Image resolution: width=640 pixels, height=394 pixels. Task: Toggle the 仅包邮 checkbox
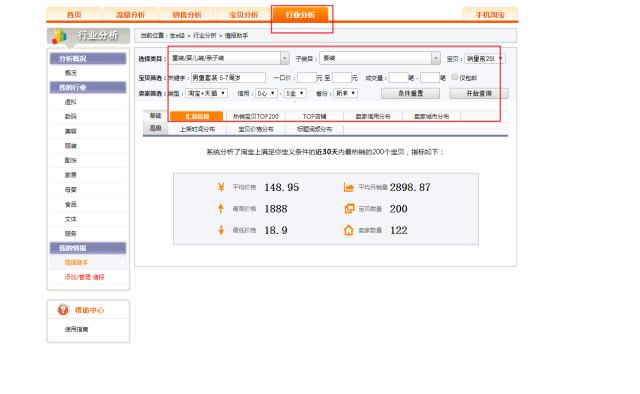[454, 77]
